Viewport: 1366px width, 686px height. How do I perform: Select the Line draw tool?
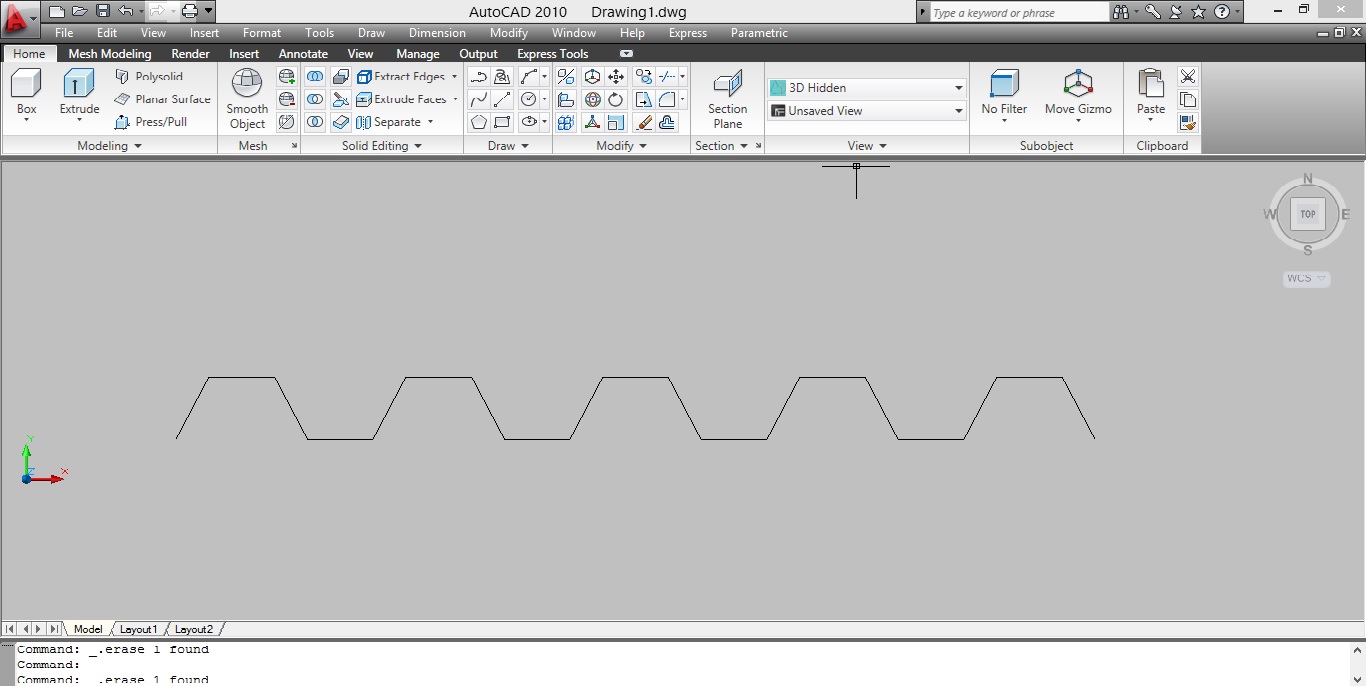503,99
